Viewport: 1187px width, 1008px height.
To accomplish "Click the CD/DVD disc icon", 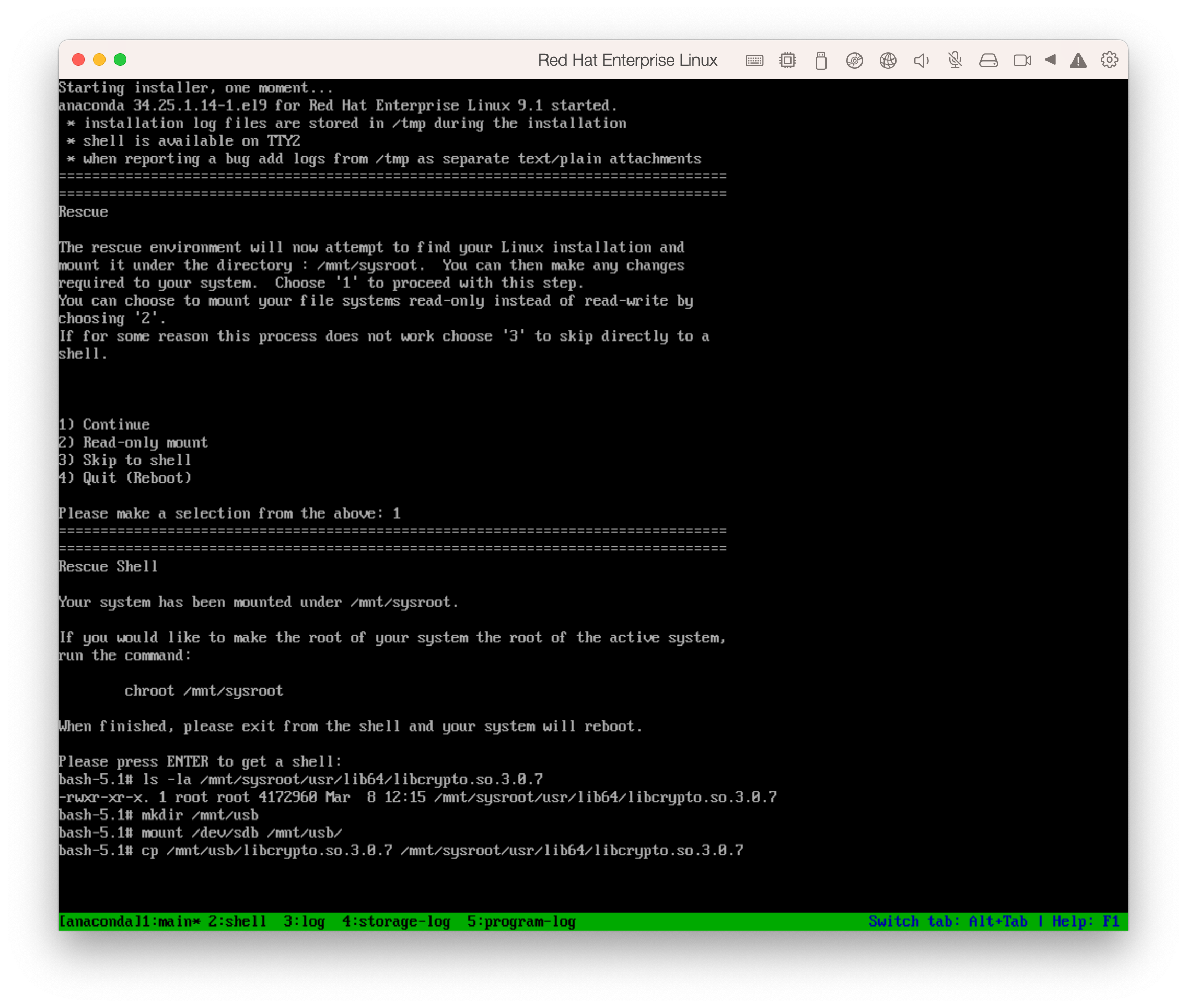I will (854, 61).
